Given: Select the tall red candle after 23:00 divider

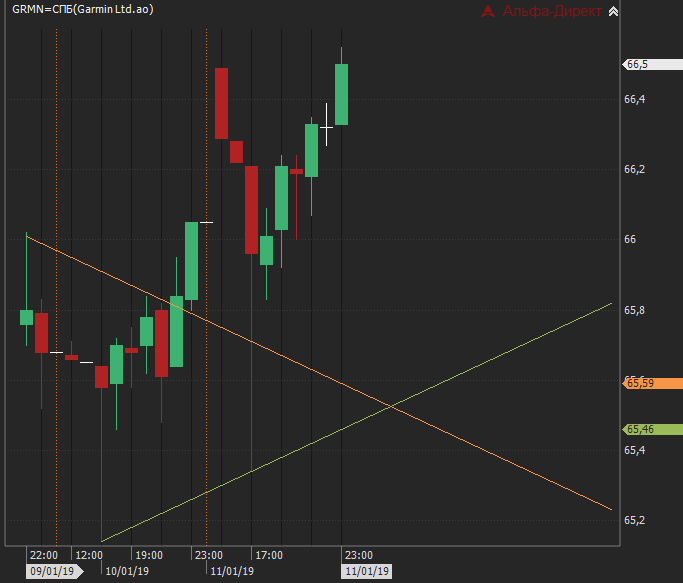Looking at the screenshot, I should 221,104.
